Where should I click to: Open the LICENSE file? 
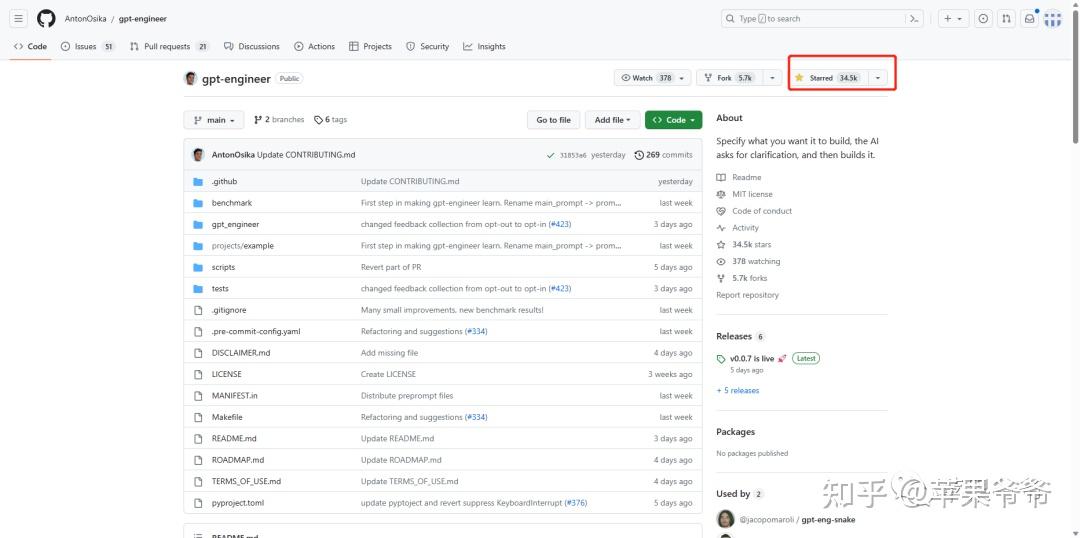click(227, 374)
